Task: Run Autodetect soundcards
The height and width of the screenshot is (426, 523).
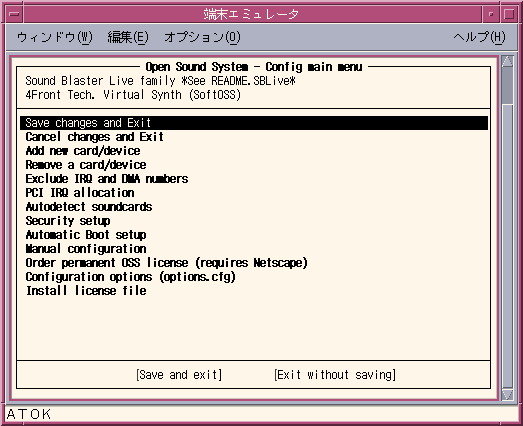Action: click(89, 207)
